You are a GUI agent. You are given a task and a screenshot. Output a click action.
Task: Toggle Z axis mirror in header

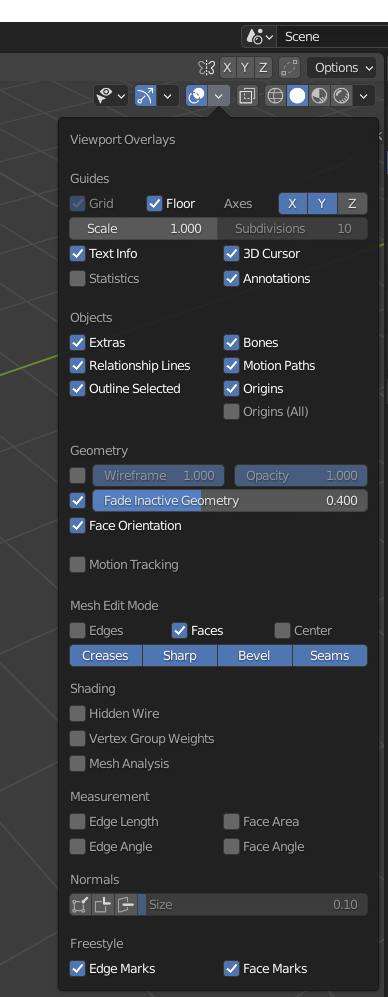pos(263,67)
